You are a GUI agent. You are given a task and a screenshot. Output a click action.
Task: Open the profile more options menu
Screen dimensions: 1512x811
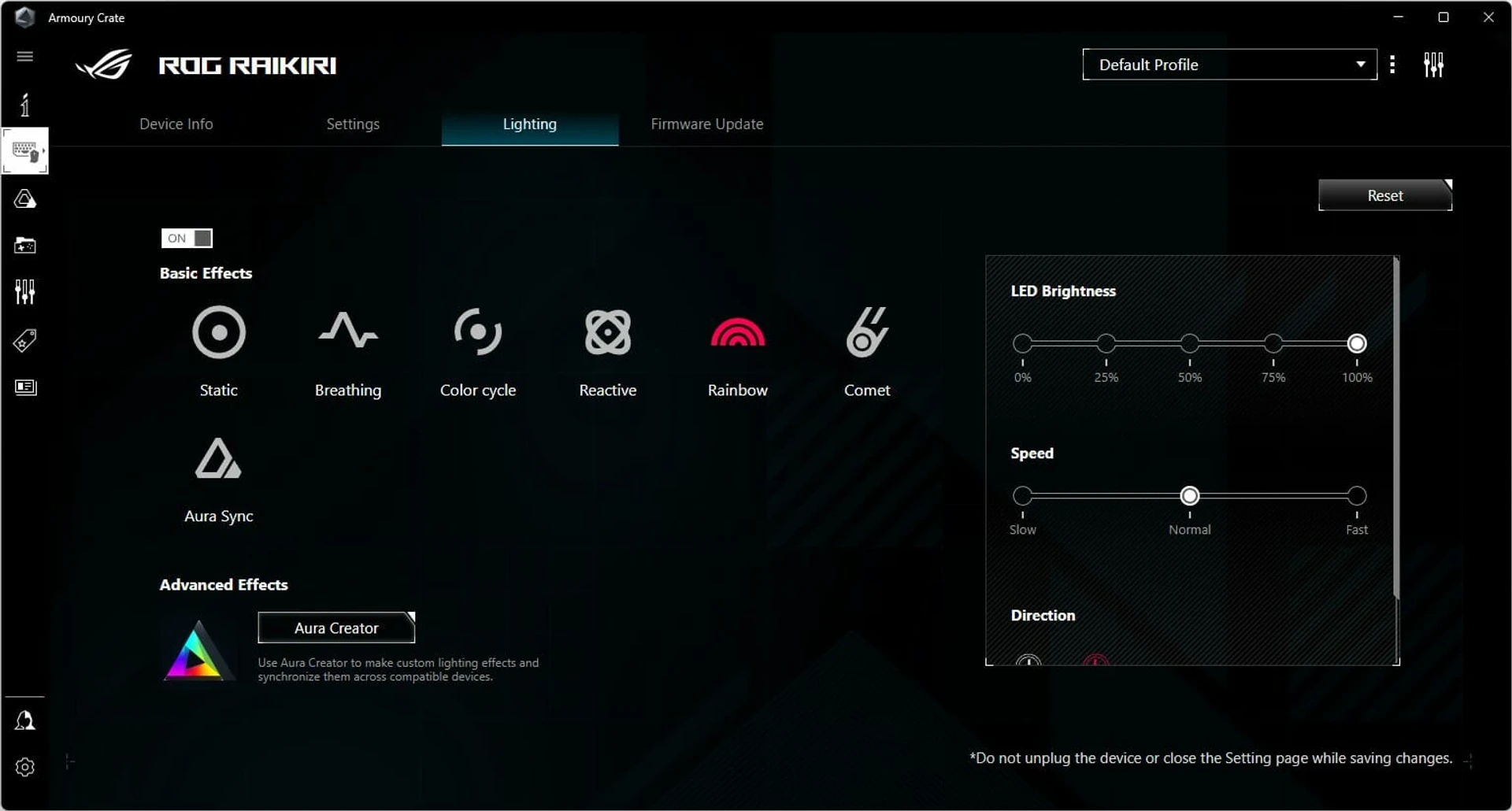[1392, 65]
